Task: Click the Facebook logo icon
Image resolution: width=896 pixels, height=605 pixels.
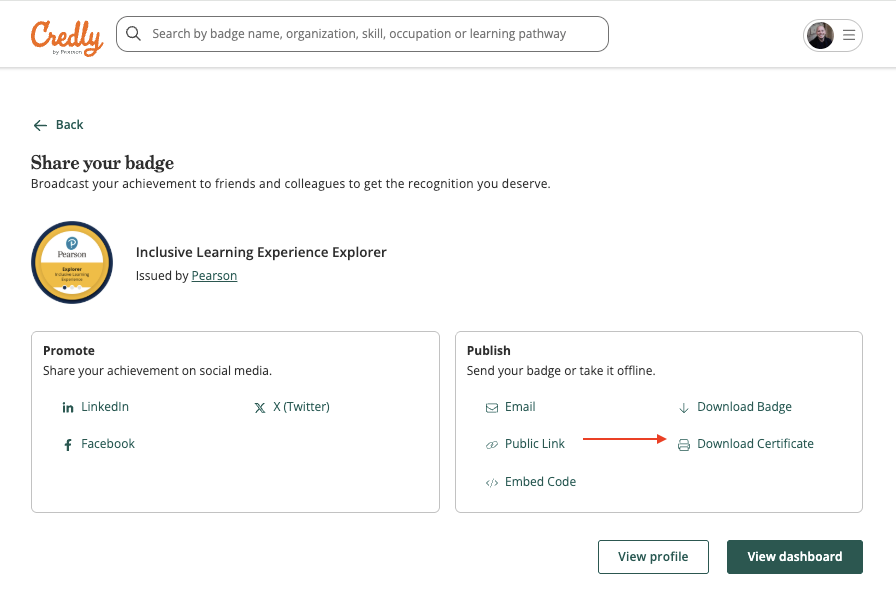Action: 68,444
